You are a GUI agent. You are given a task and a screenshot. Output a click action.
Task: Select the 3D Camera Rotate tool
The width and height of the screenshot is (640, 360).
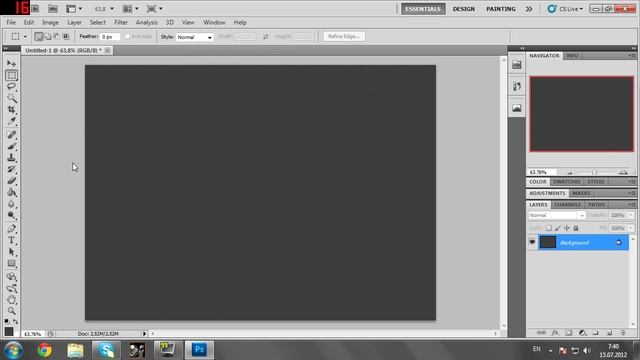[x=11, y=288]
